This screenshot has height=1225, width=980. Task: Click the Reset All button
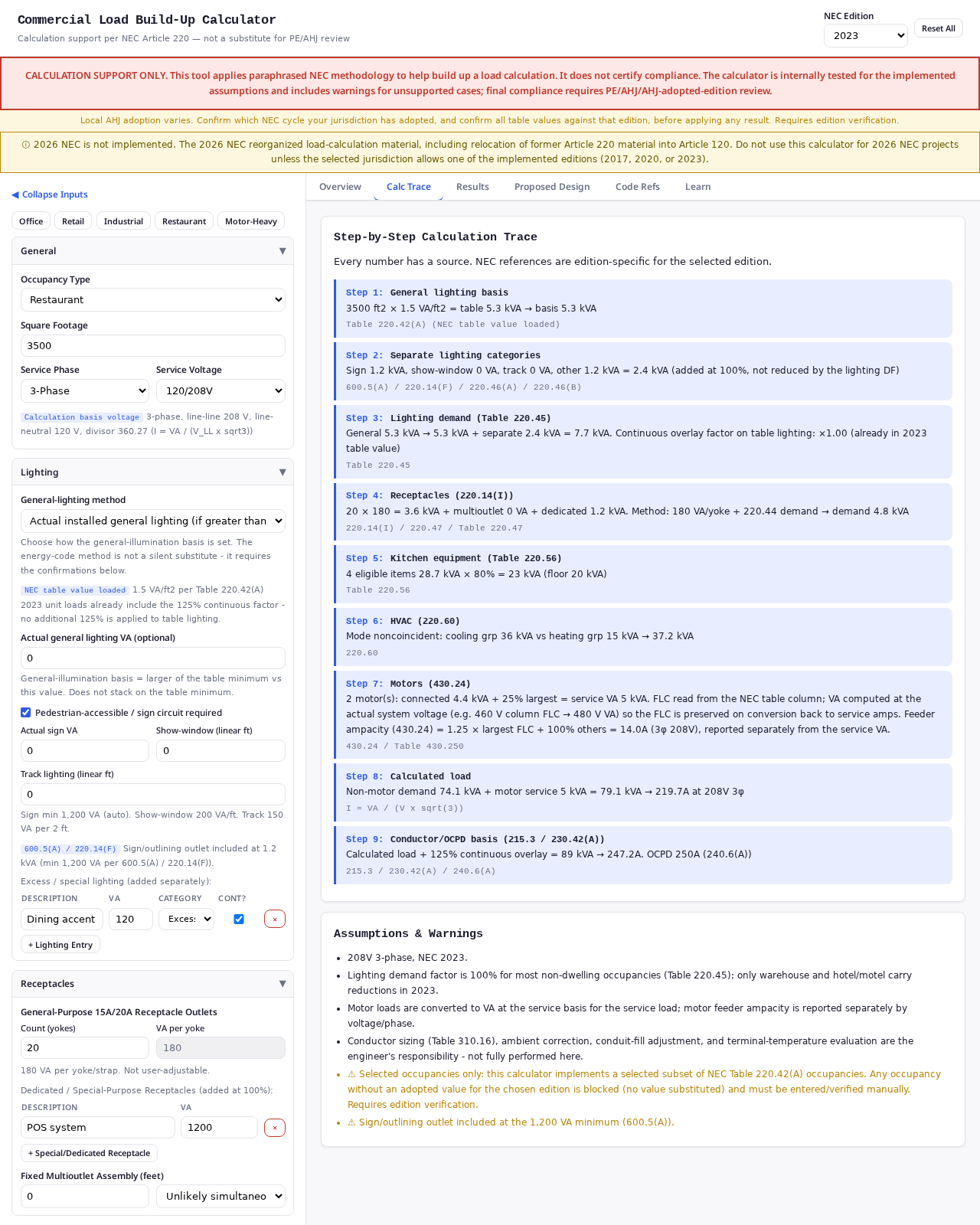(x=939, y=28)
